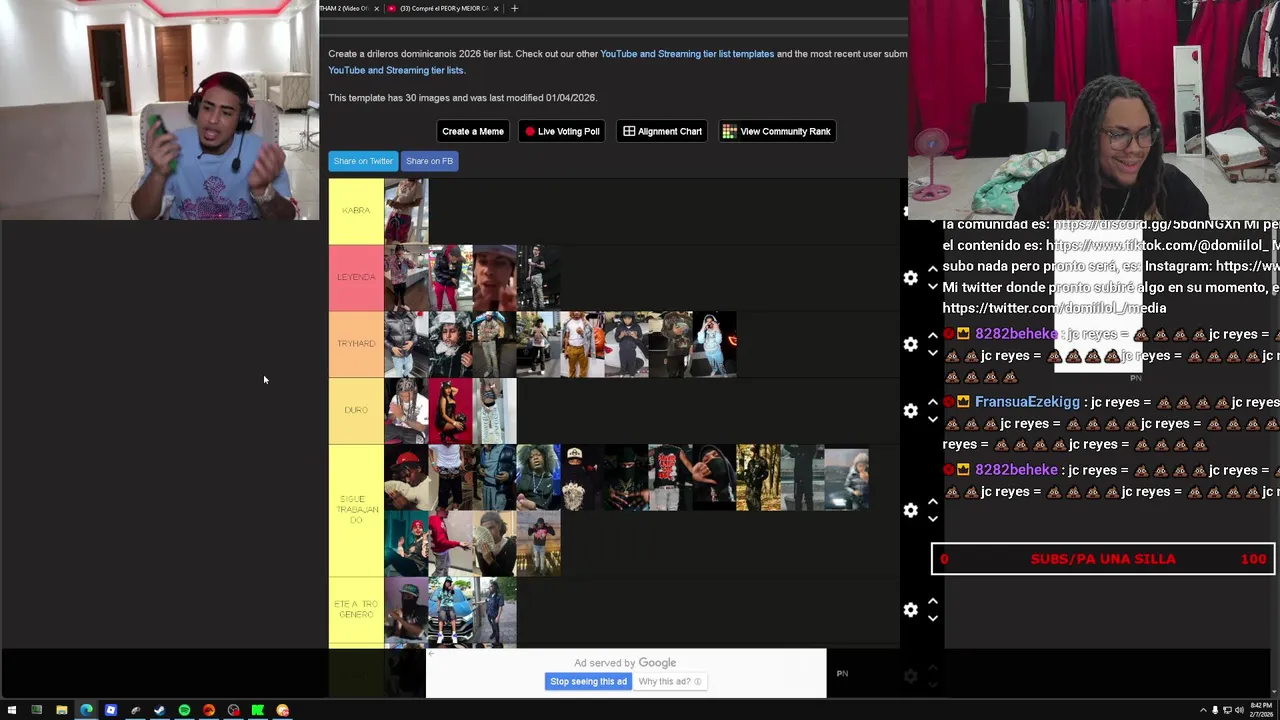Select first image in ETE A TRO GENERO tier
1280x720 pixels.
(x=406, y=610)
